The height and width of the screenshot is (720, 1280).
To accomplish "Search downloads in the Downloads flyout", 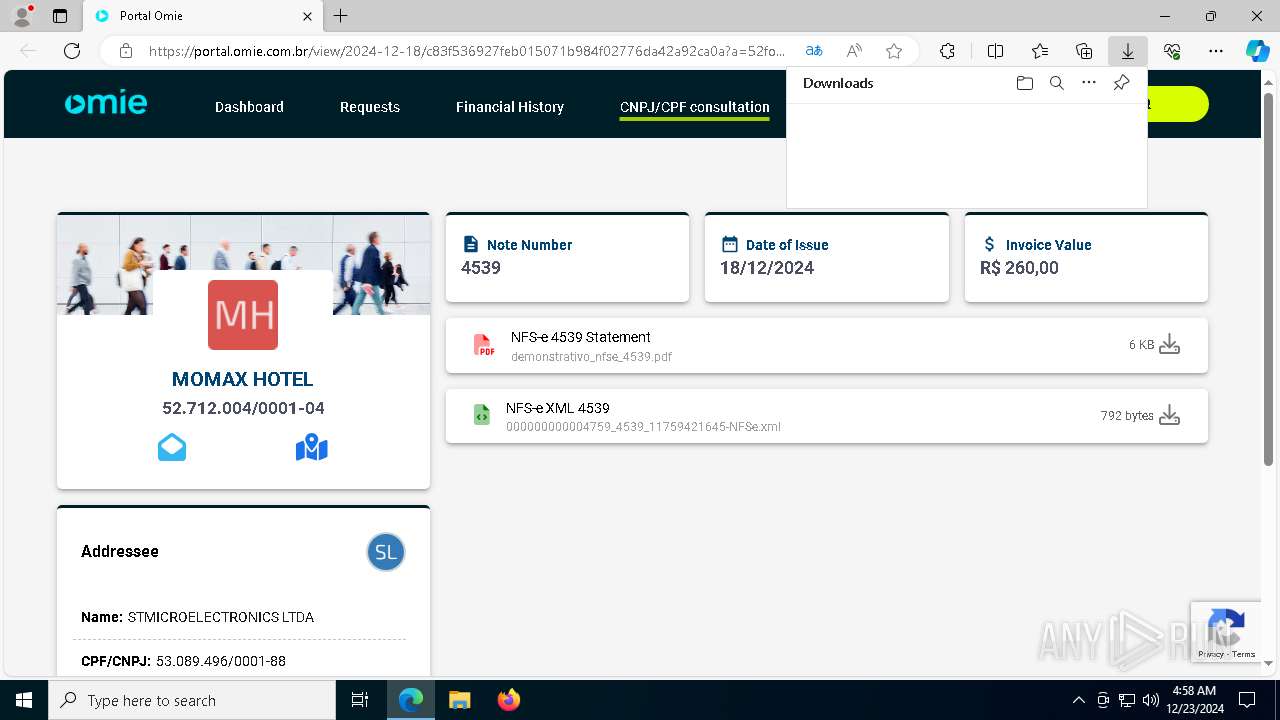I will (1056, 83).
